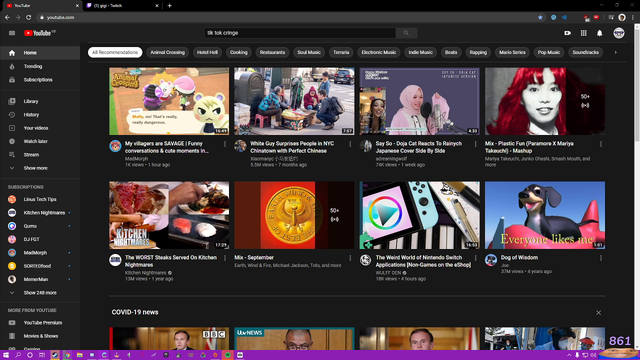
Task: Open the BBC COVID-19 news video thumbnail
Action: tap(169, 338)
